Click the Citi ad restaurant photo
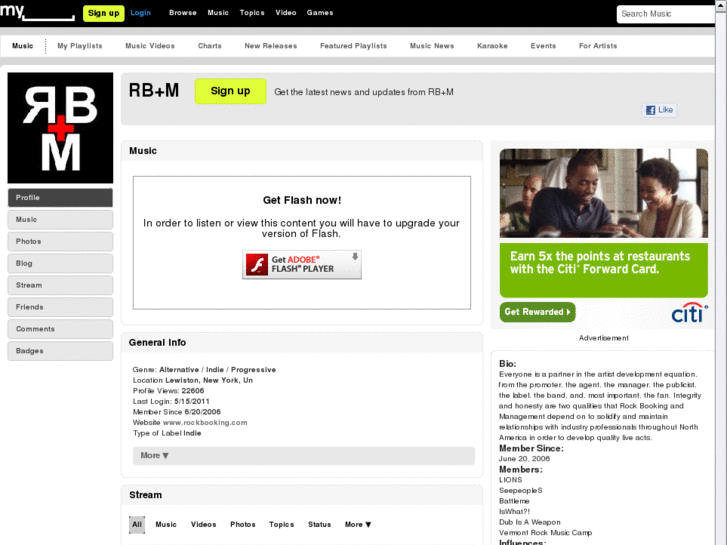The width and height of the screenshot is (727, 545). point(604,193)
